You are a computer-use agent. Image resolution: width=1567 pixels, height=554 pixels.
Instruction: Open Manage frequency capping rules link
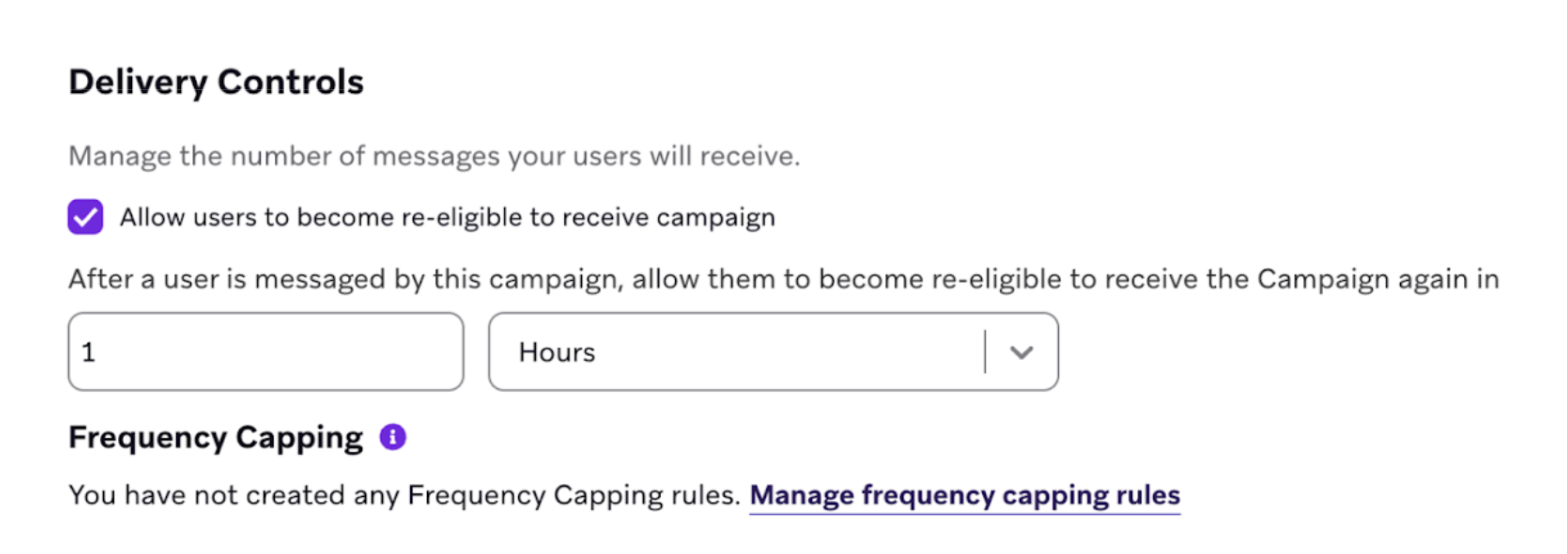964,495
